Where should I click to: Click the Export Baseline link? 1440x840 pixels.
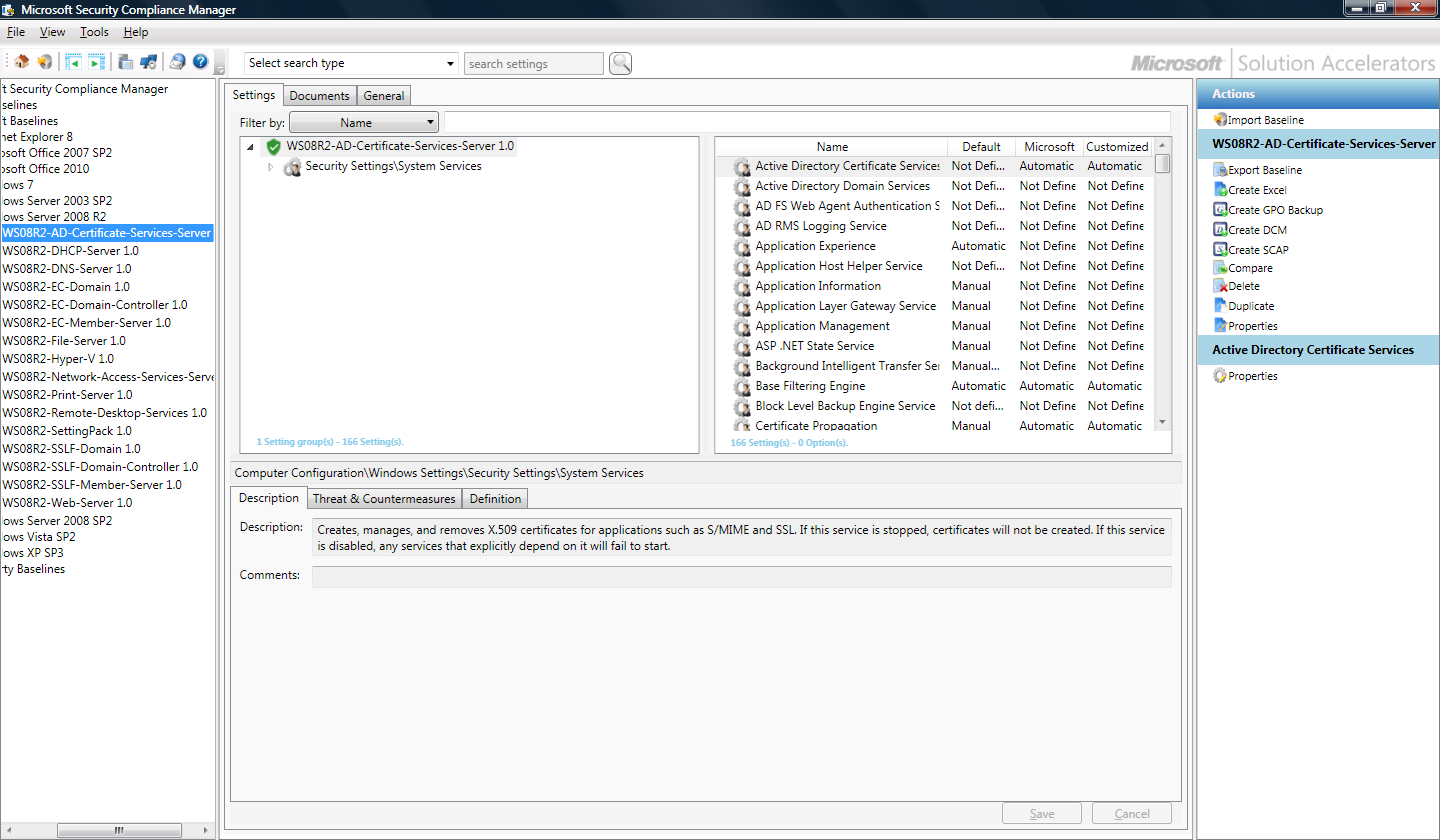click(1265, 170)
